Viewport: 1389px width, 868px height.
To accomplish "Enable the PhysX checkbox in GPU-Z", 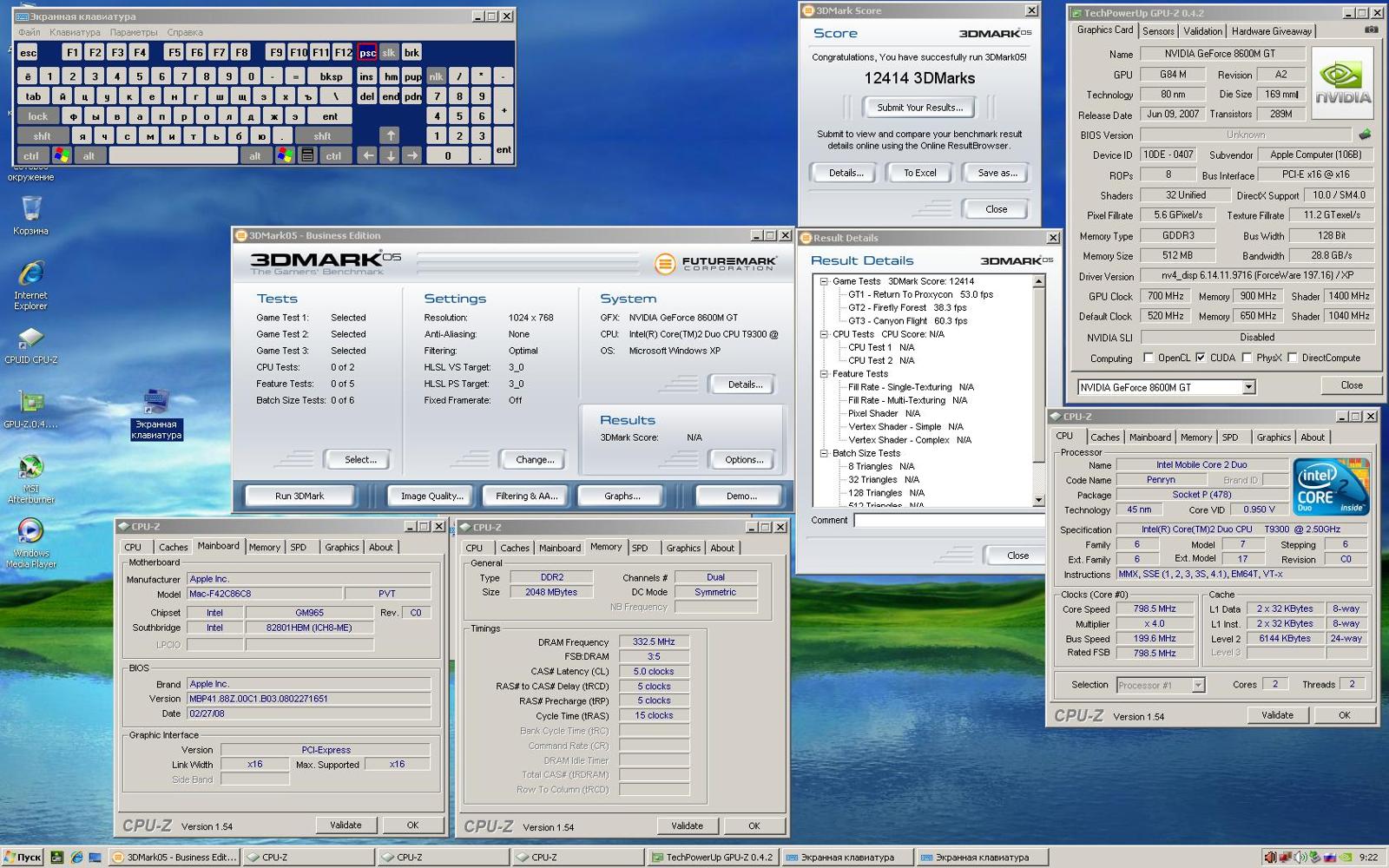I will (1247, 358).
